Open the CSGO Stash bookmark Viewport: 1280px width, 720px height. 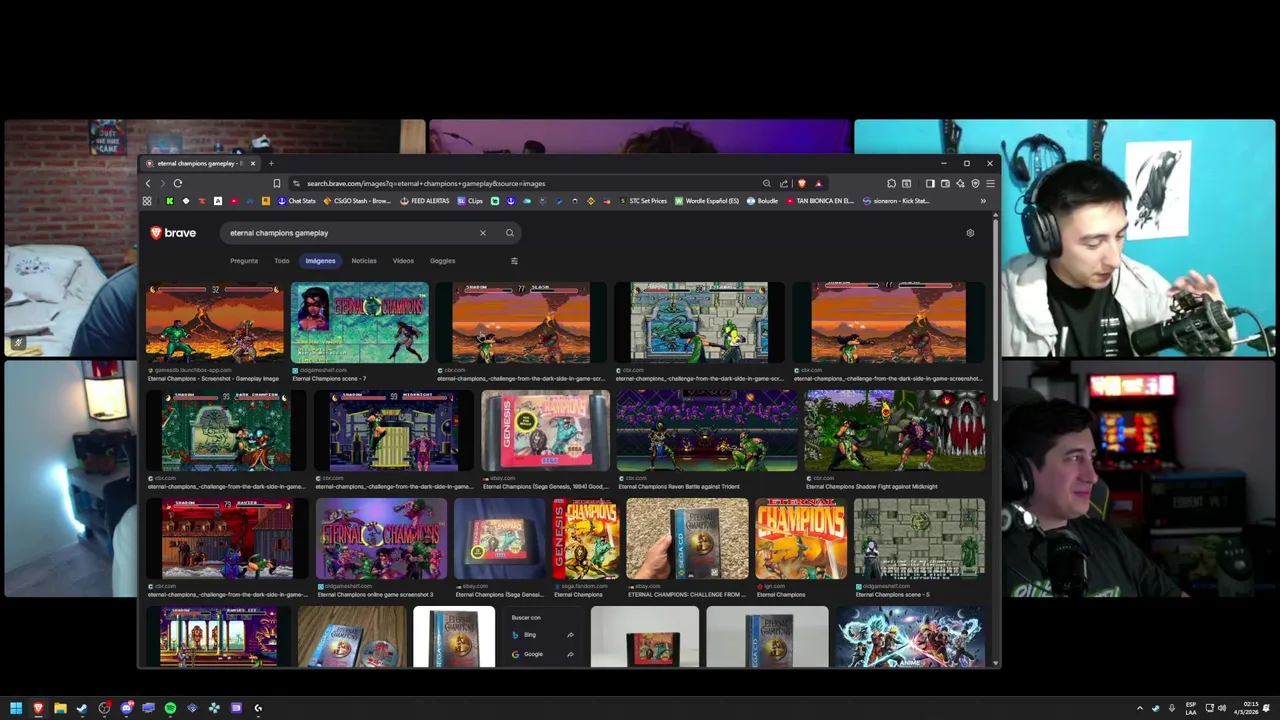pos(357,201)
